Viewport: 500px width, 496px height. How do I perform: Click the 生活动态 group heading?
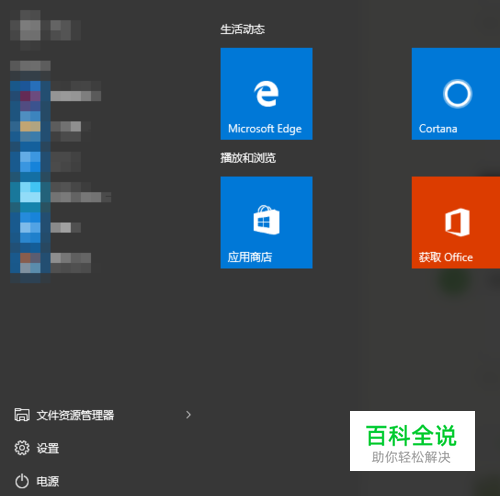pos(242,29)
